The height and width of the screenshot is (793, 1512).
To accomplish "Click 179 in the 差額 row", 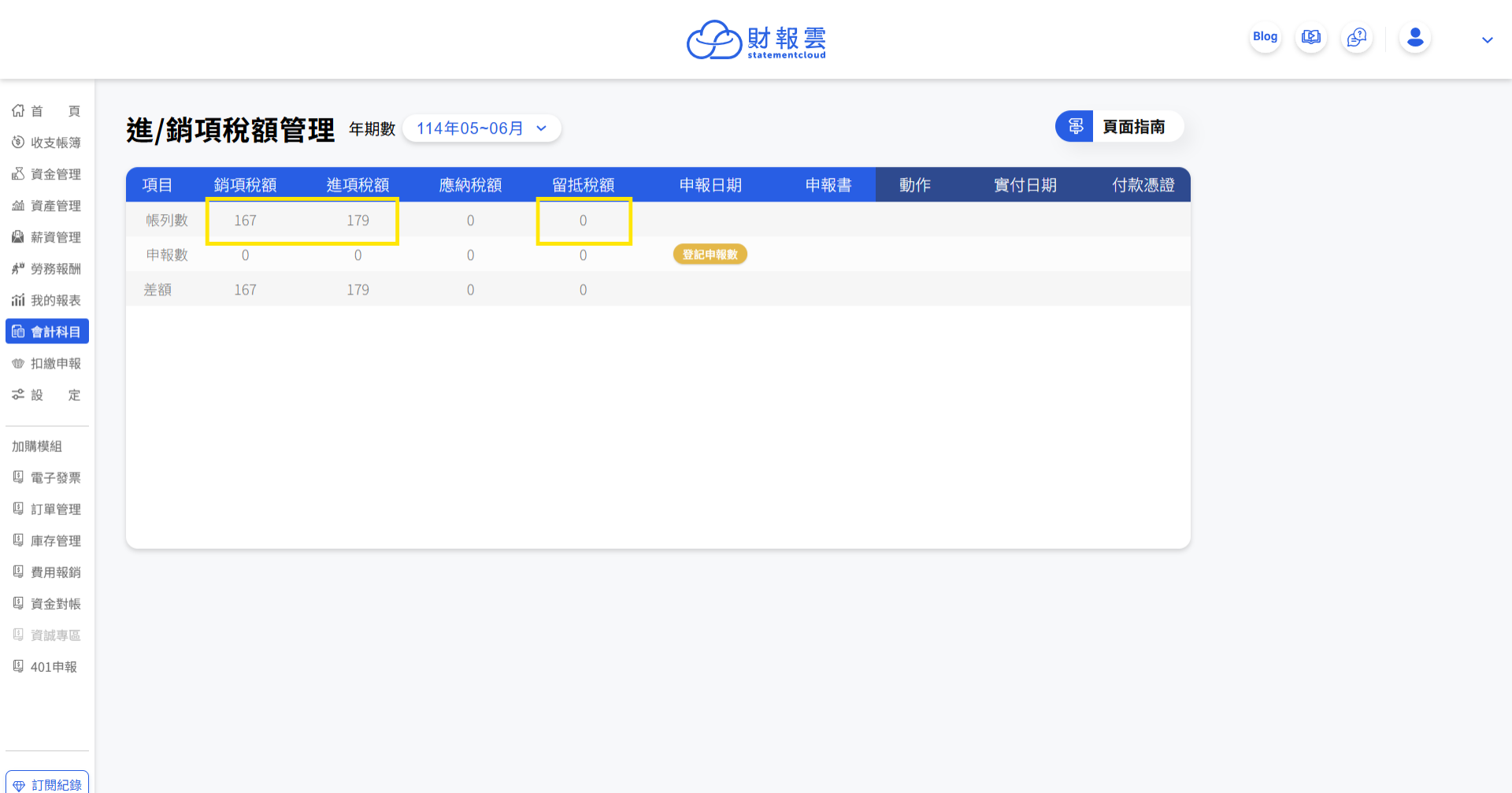I will (358, 290).
